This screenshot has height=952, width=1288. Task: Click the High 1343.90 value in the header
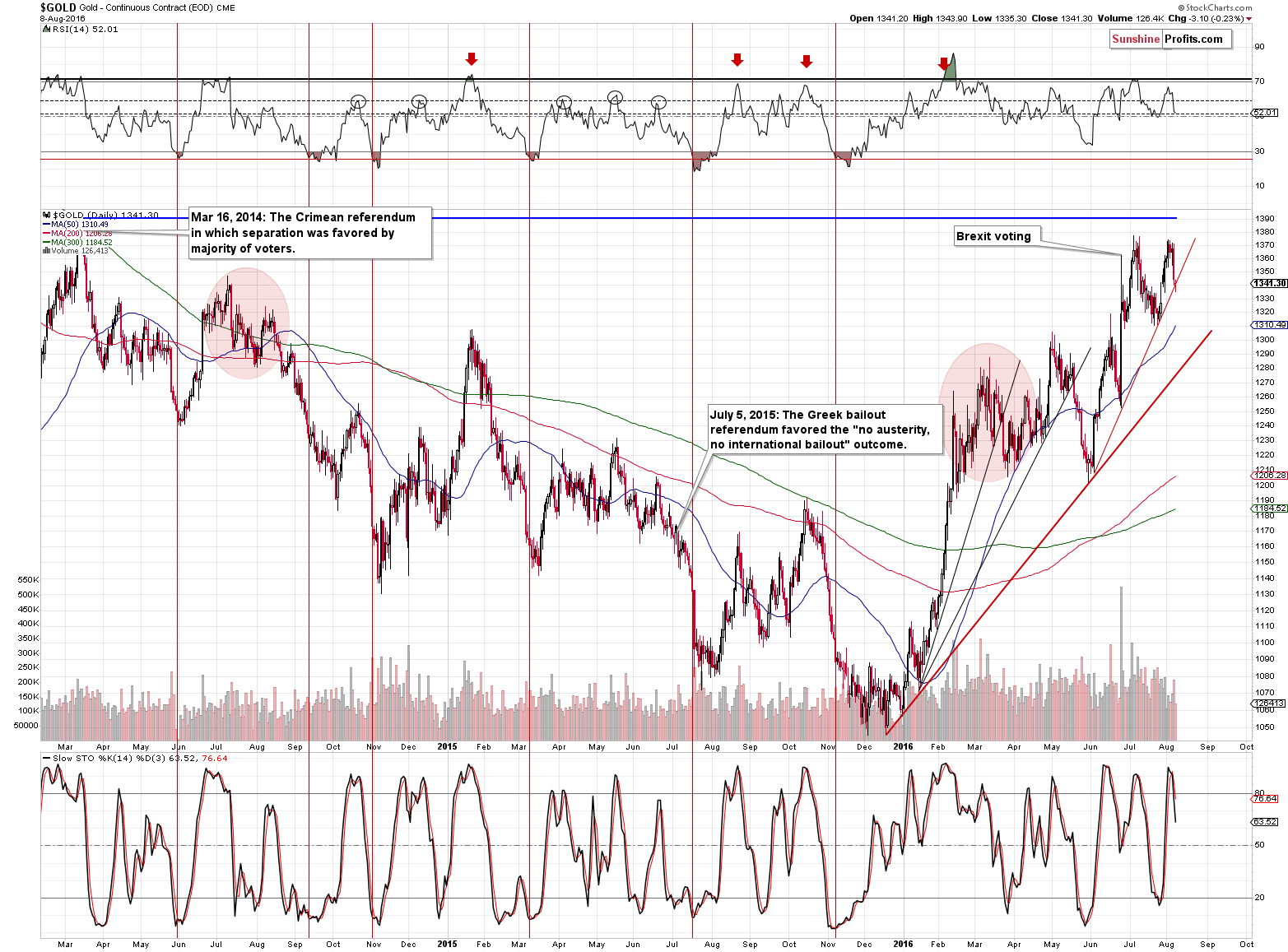coord(938,18)
